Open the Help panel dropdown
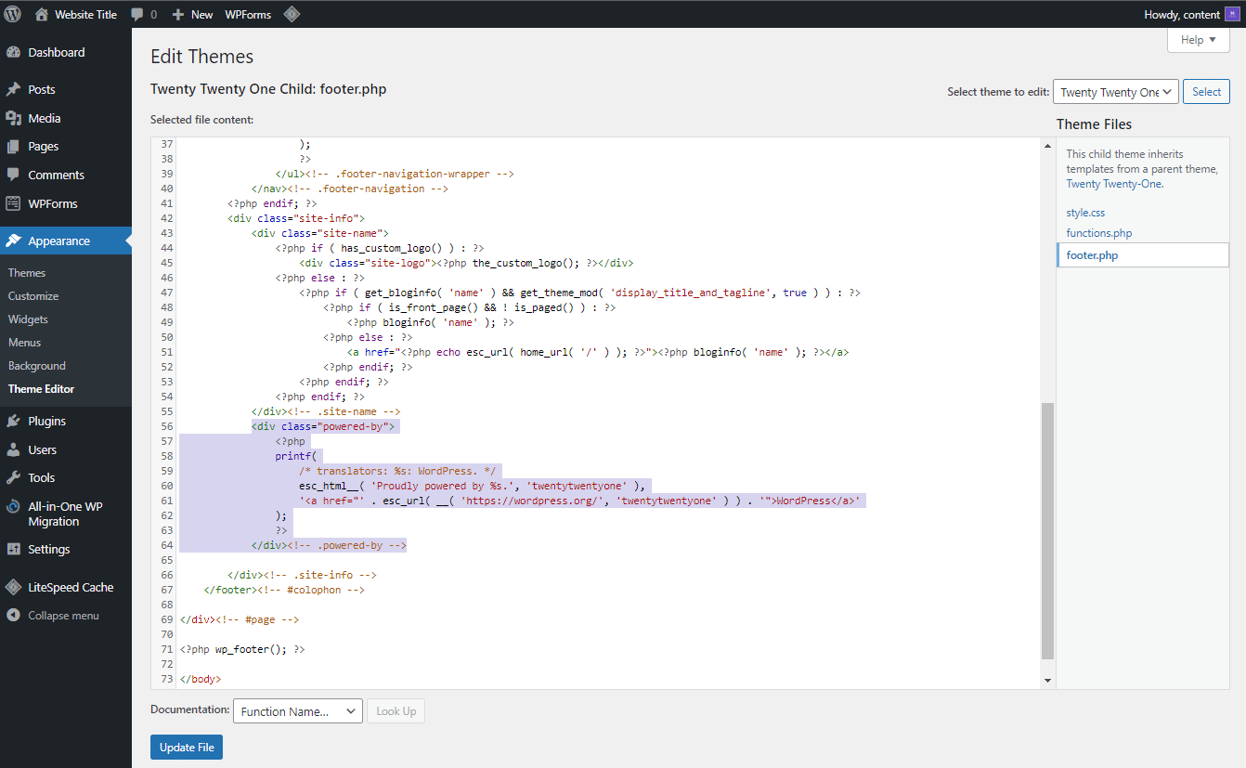This screenshot has height=768, width=1246. click(1197, 39)
